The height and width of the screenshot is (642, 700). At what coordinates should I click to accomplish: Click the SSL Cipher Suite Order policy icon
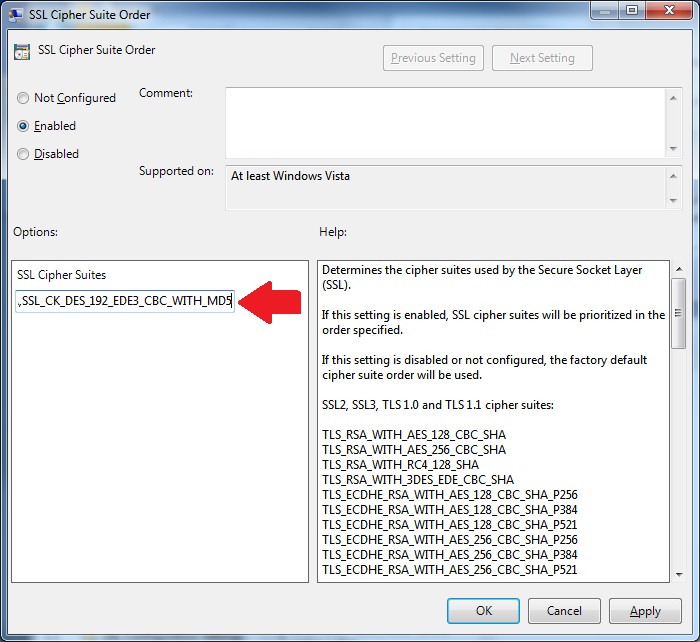click(22, 52)
